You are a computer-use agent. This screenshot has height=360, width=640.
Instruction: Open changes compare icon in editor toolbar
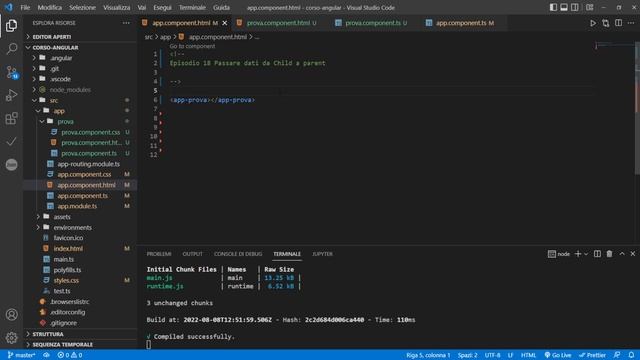pyautogui.click(x=606, y=23)
